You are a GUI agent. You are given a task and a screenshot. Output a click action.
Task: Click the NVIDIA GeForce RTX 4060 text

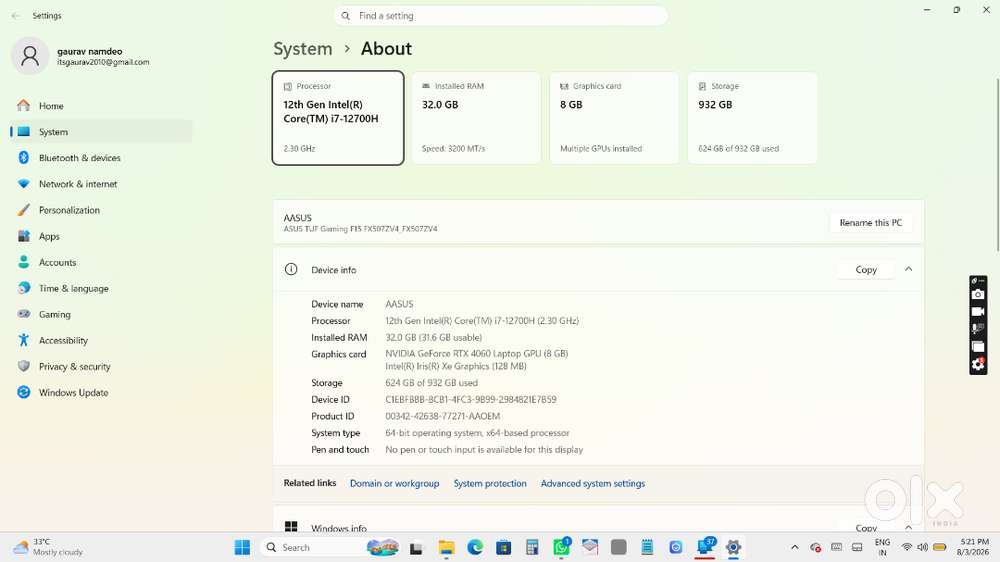[x=476, y=353]
